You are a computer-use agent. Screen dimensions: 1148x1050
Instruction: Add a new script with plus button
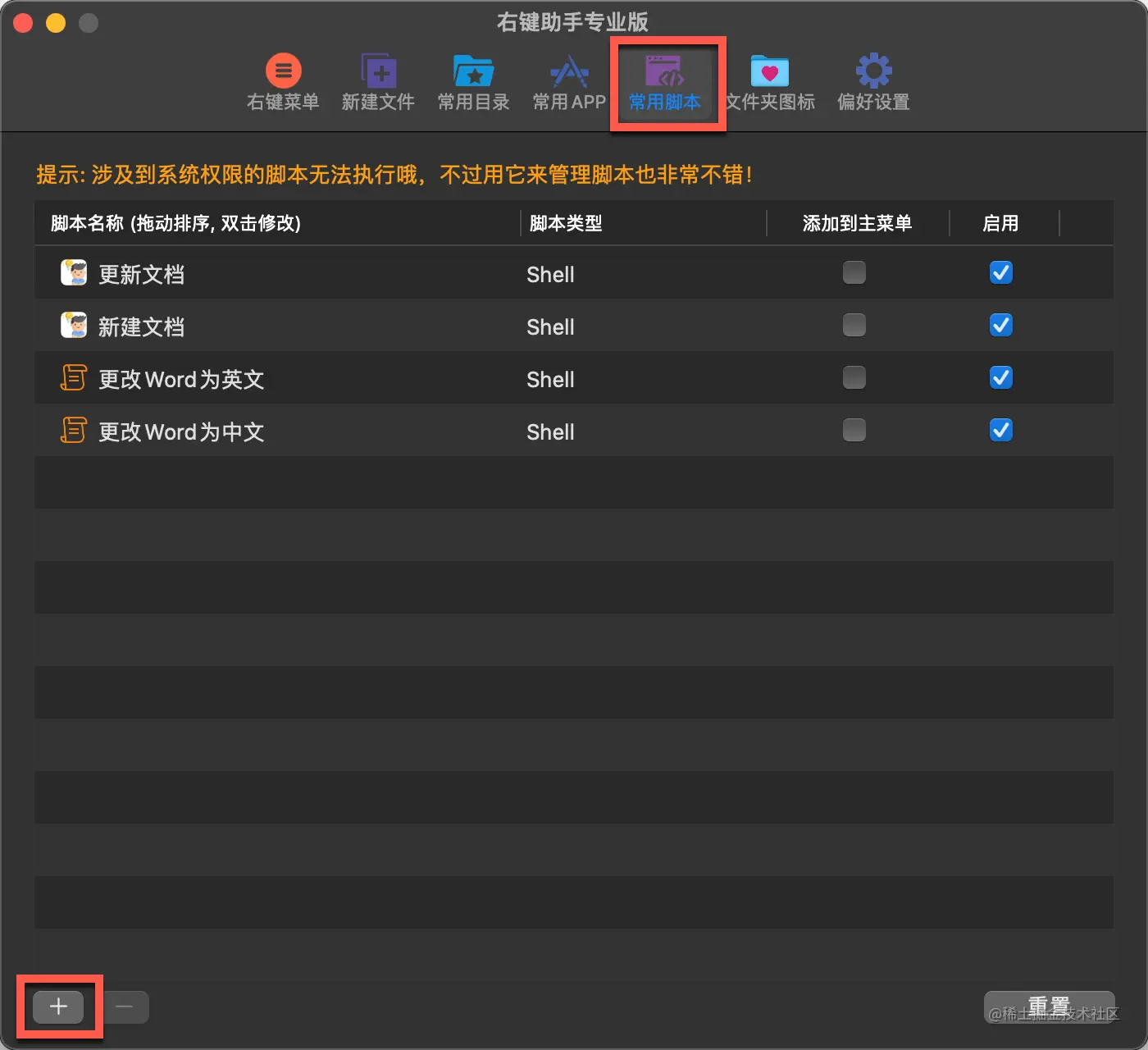[x=58, y=1007]
